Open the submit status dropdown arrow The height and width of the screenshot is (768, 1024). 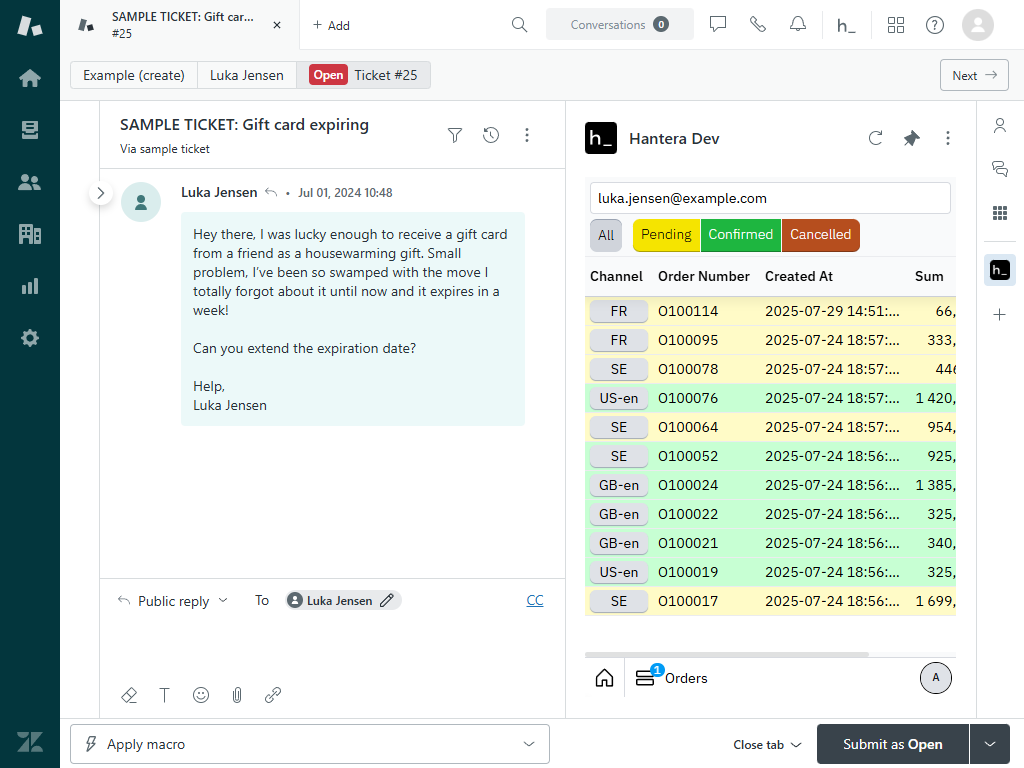pos(990,744)
